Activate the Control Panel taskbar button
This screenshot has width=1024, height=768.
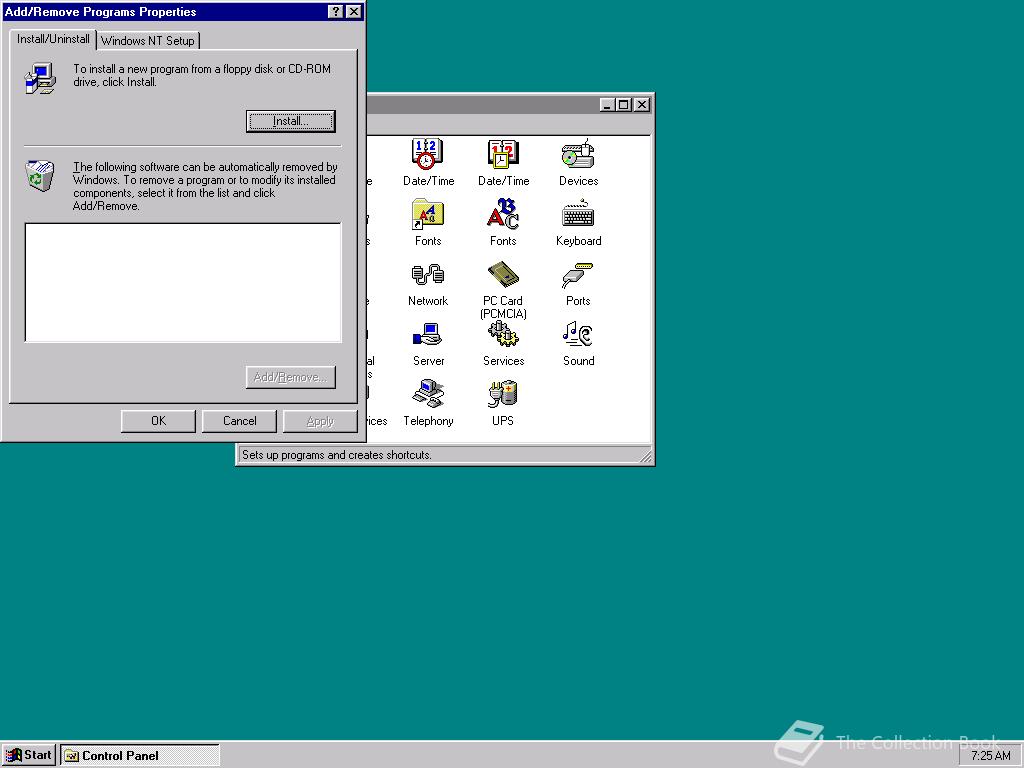pyautogui.click(x=140, y=756)
